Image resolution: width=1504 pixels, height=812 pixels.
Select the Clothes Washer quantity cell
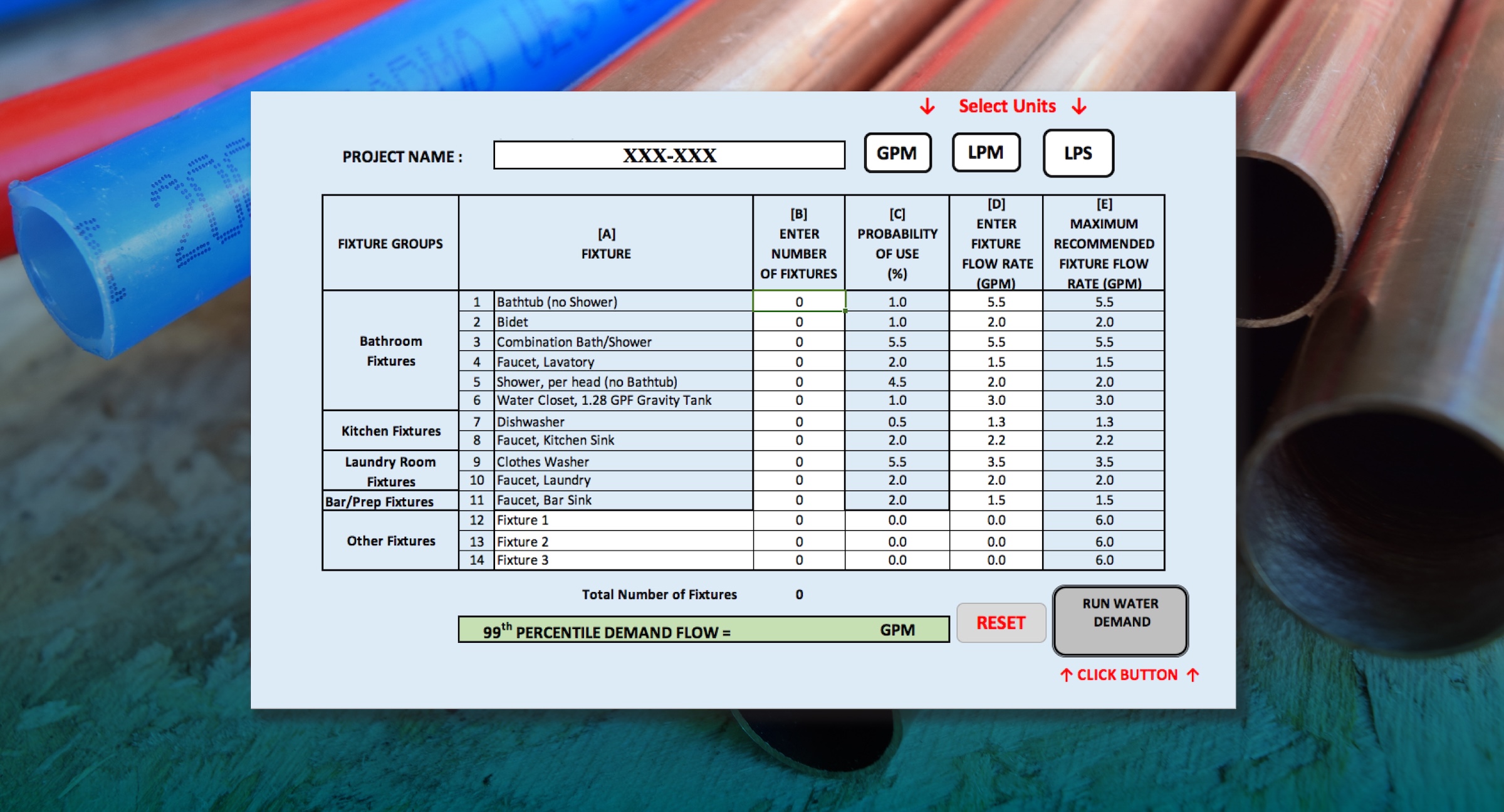tap(799, 461)
